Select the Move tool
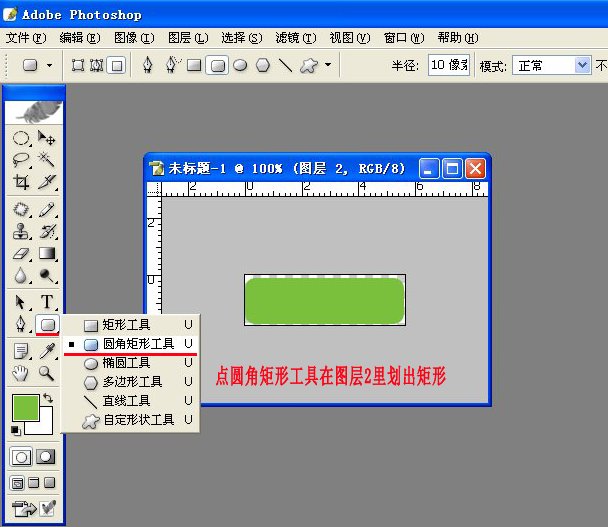This screenshot has width=608, height=527. coord(47,138)
